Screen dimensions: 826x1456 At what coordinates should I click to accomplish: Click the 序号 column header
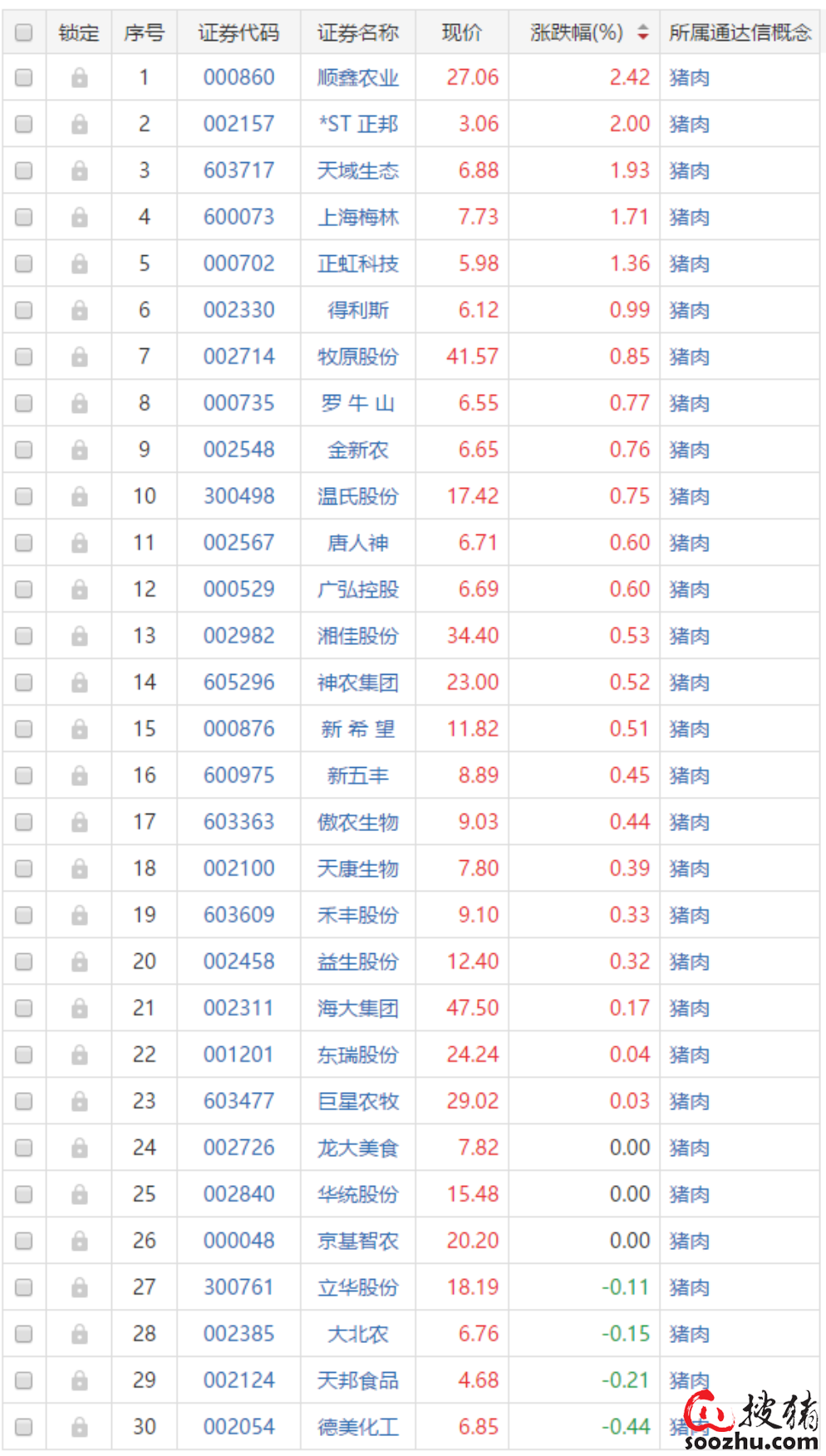144,32
